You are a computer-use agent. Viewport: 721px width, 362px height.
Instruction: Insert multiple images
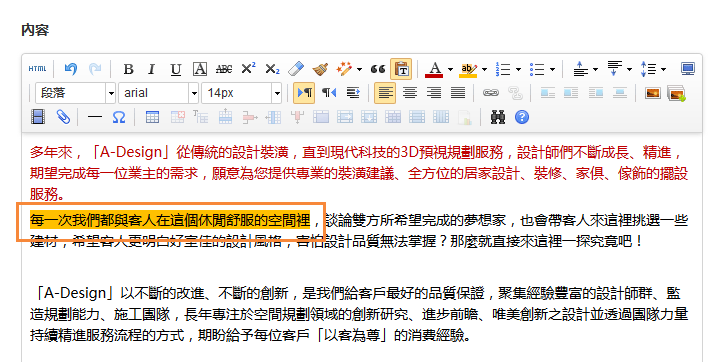coord(676,93)
